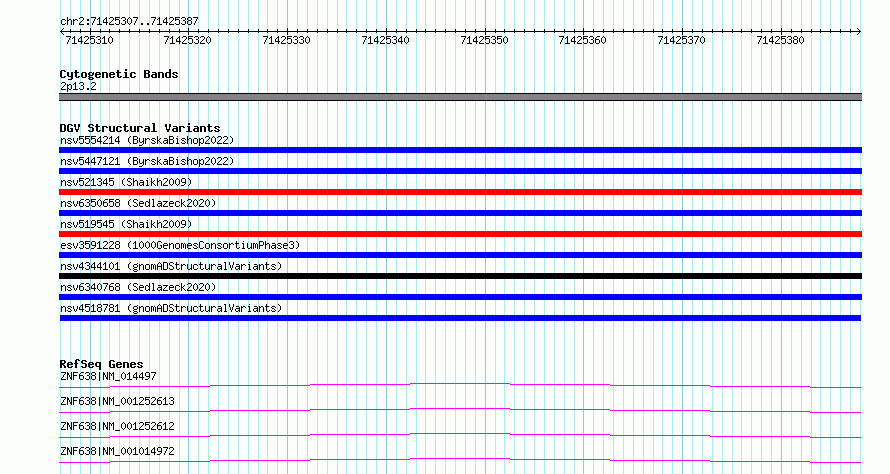Click ruler position 71425310
The height and width of the screenshot is (474, 890).
click(90, 40)
